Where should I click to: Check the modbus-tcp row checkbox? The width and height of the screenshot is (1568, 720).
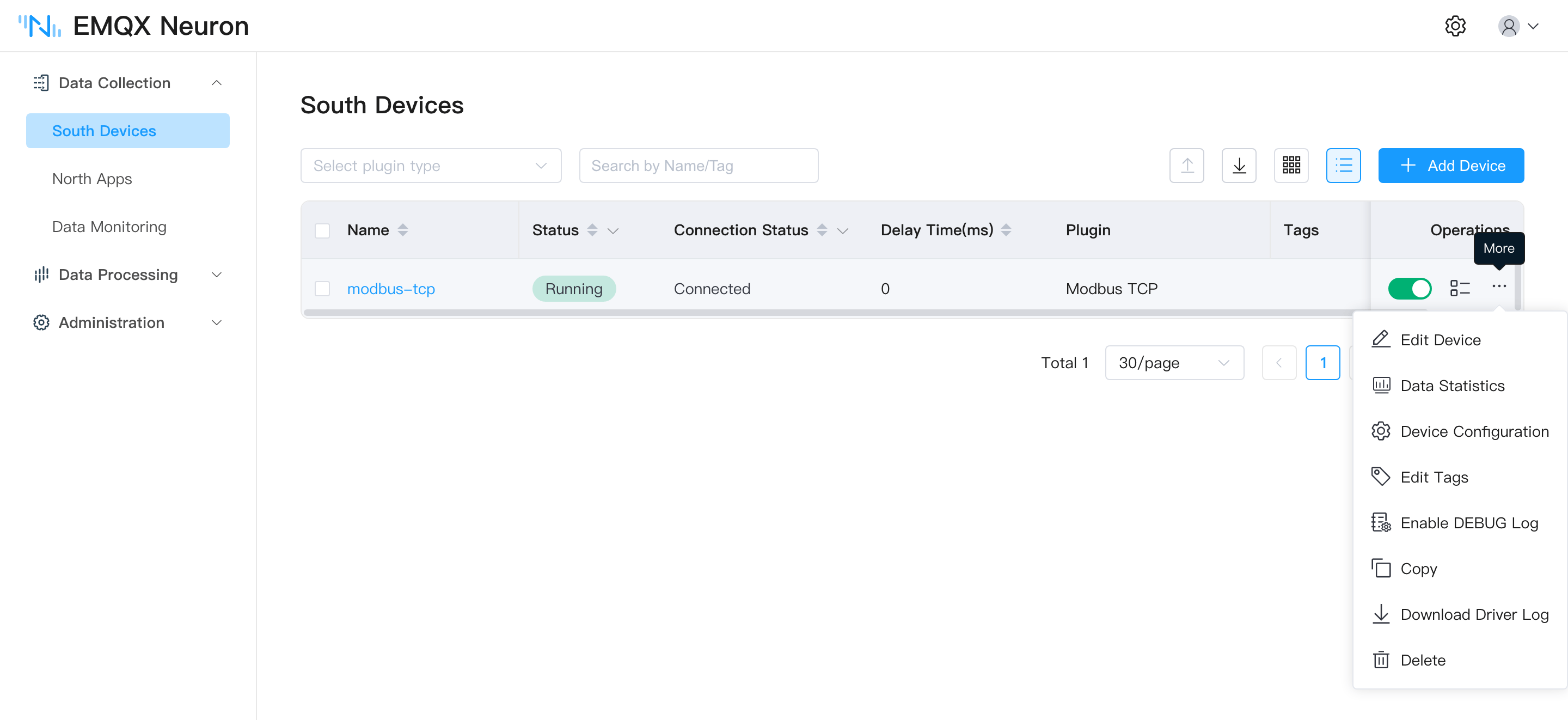coord(322,288)
